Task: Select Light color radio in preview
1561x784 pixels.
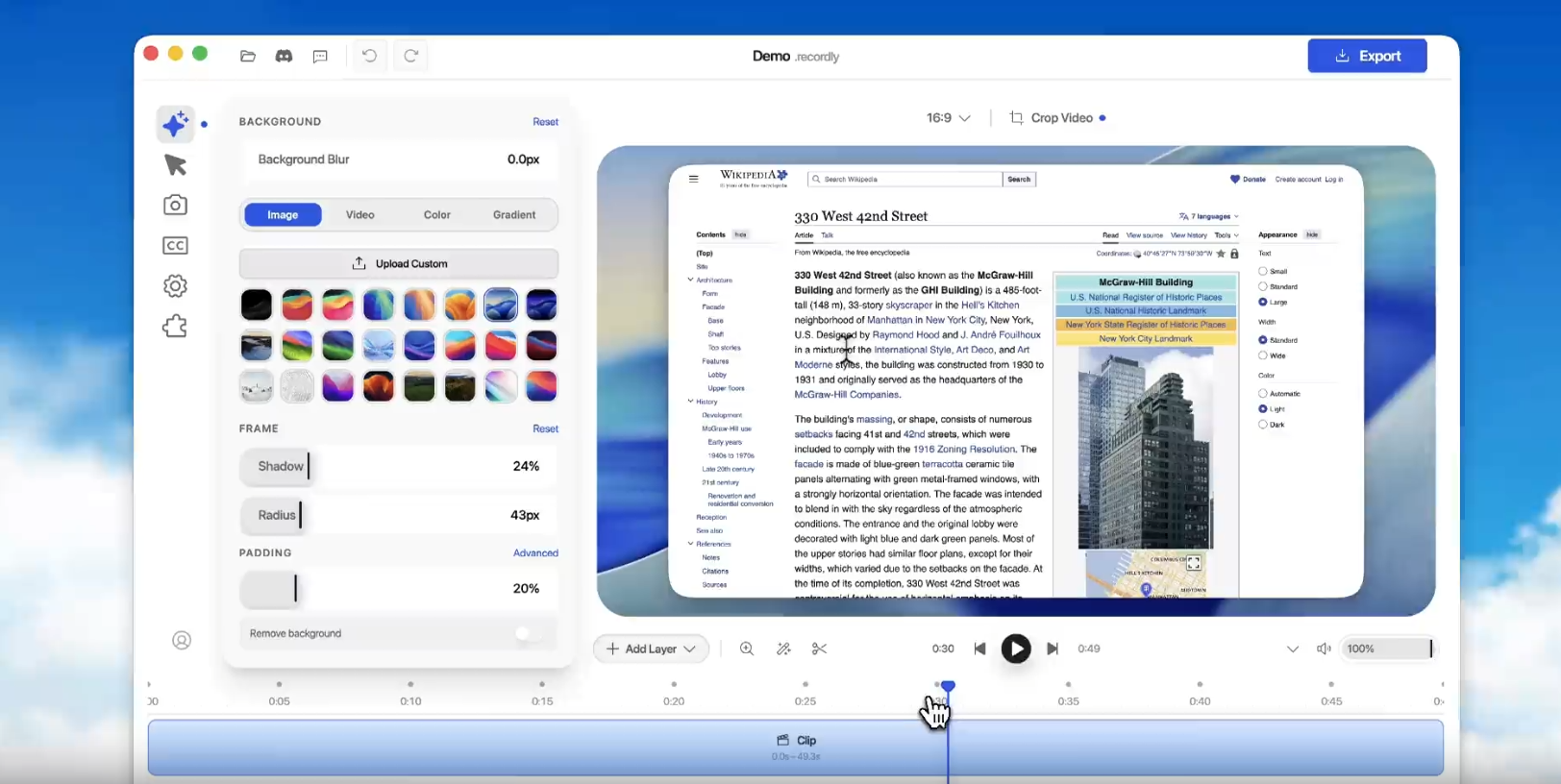Action: (x=1263, y=408)
